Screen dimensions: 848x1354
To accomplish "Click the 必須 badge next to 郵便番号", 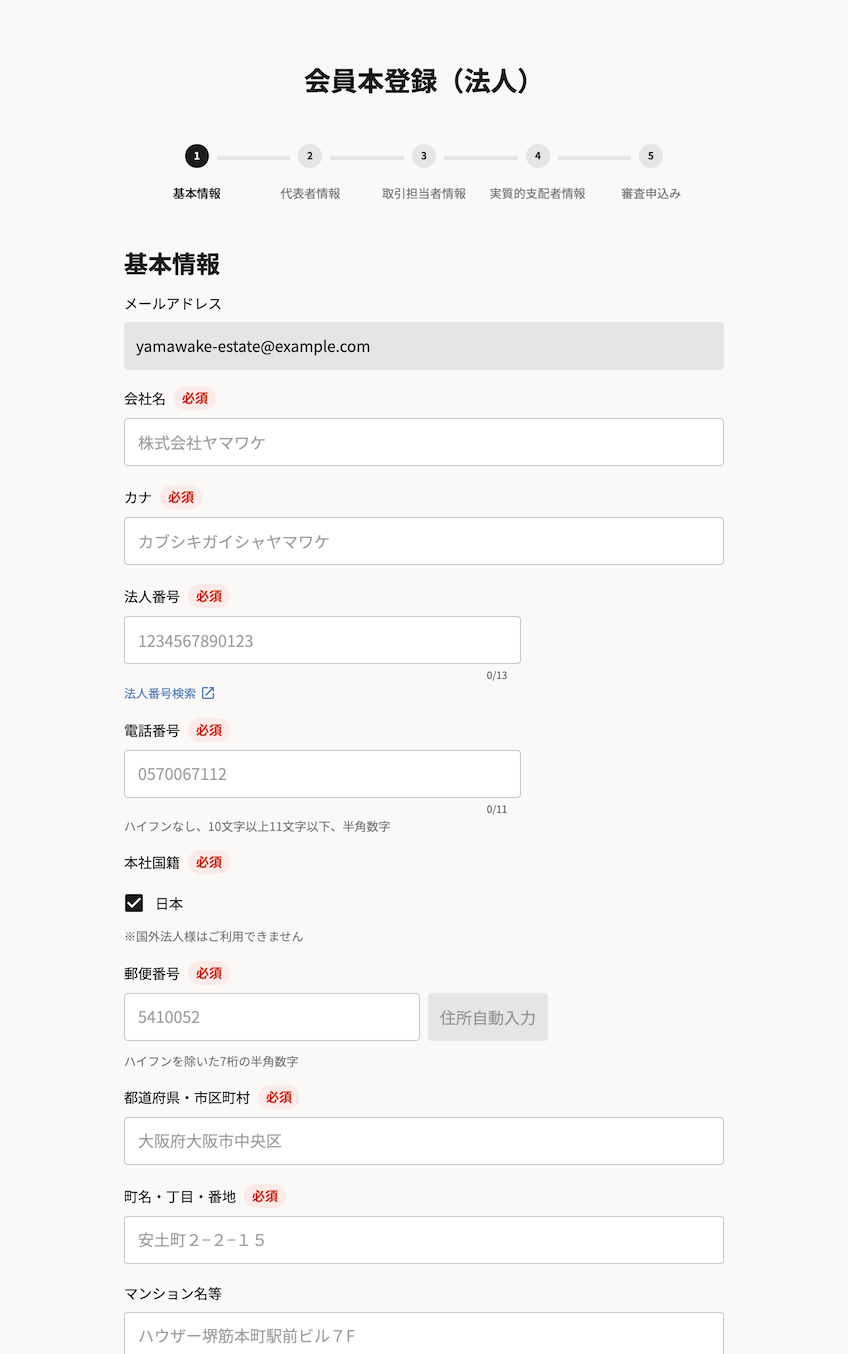I will (209, 973).
